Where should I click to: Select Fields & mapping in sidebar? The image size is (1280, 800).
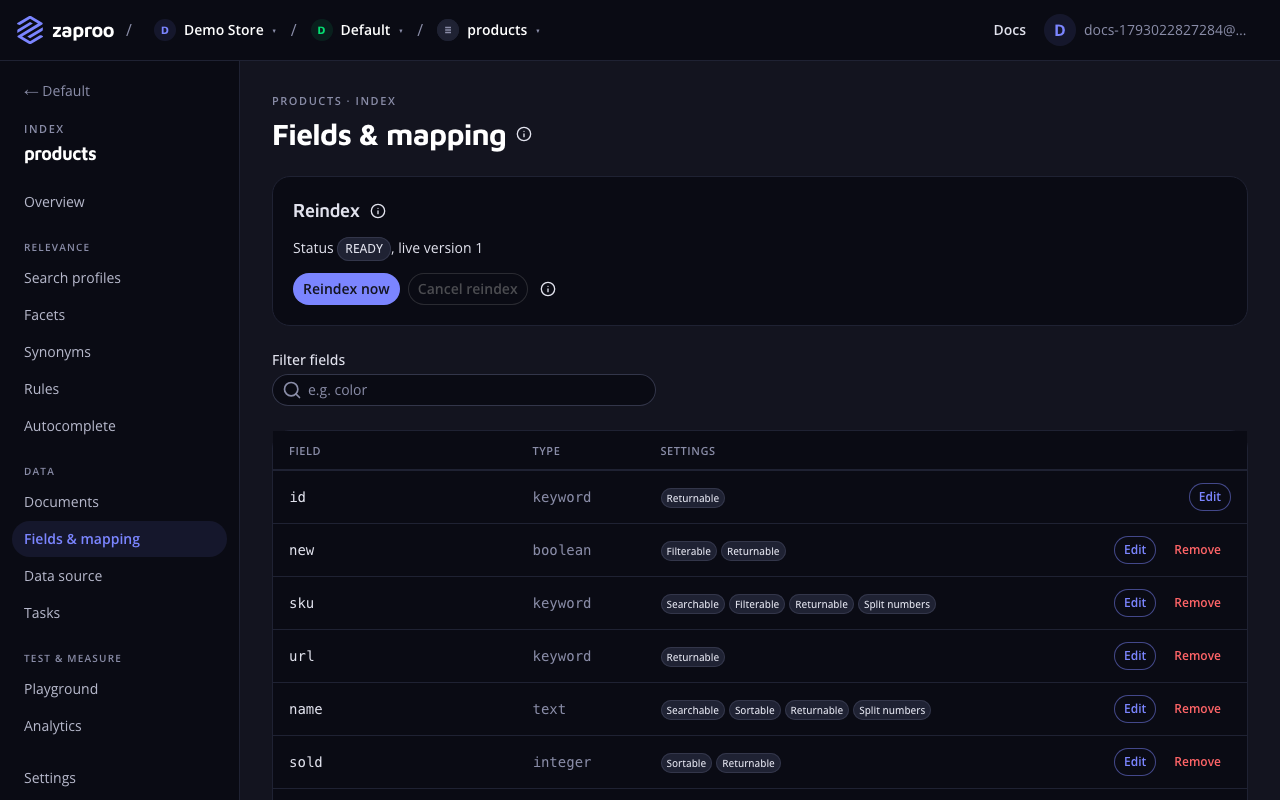[x=119, y=539]
